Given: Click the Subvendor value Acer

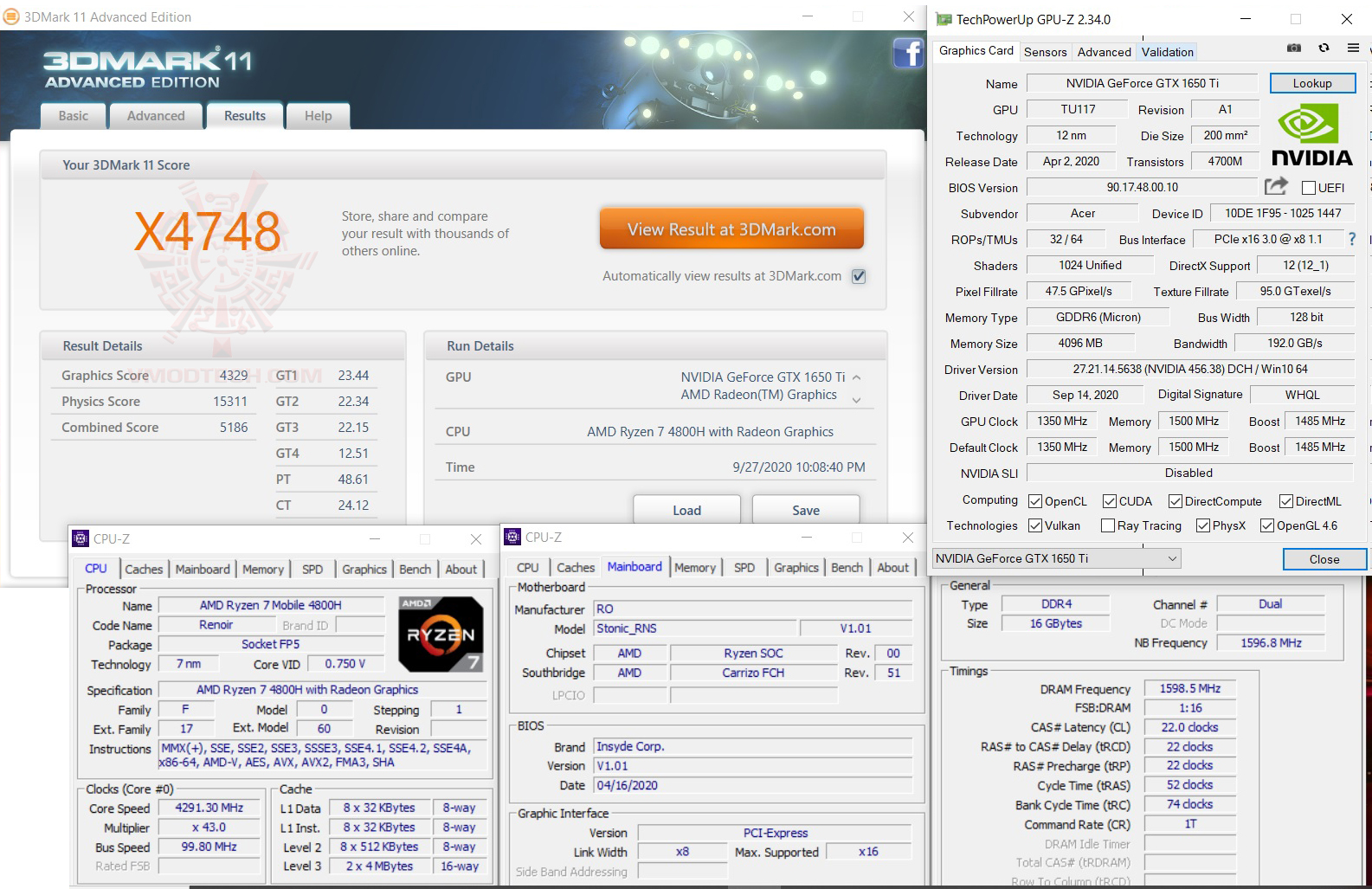Looking at the screenshot, I should click(x=1083, y=213).
